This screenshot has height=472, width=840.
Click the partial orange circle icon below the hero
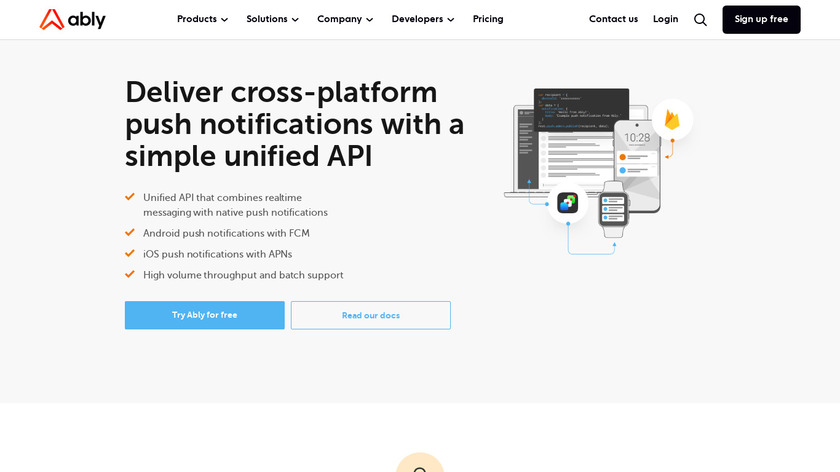(420, 462)
